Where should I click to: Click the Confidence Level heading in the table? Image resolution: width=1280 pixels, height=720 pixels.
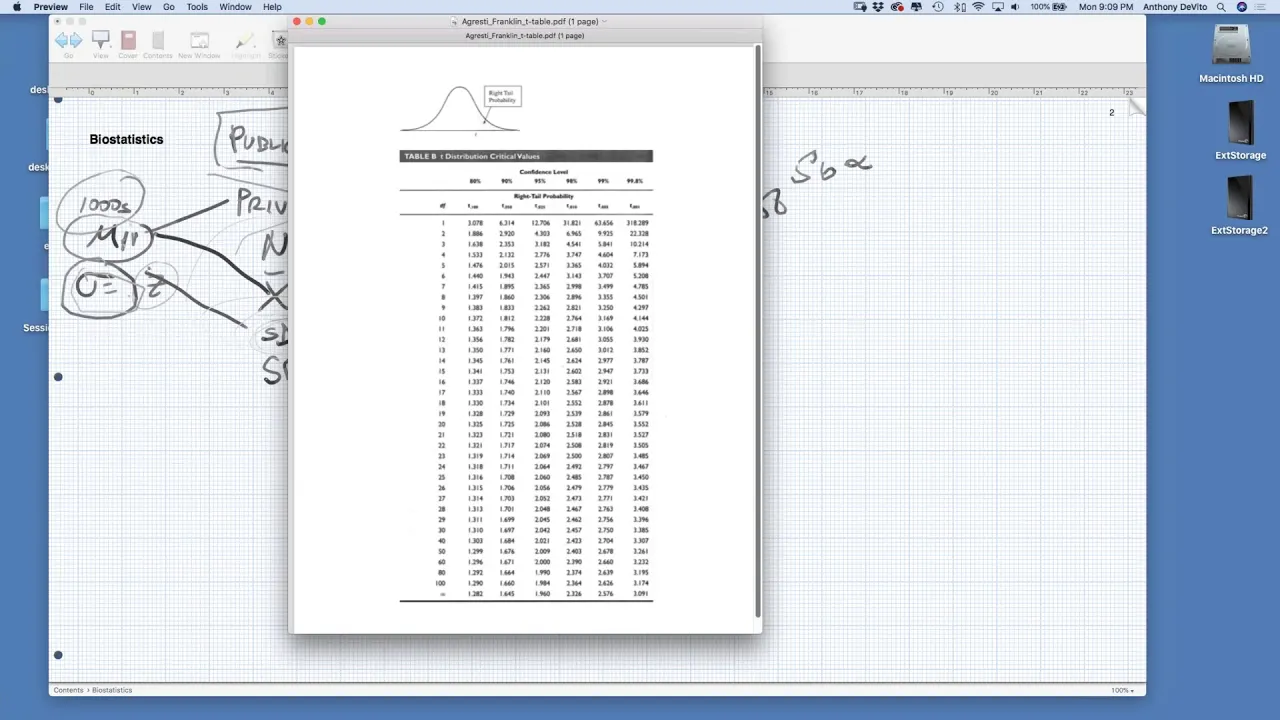pos(543,172)
